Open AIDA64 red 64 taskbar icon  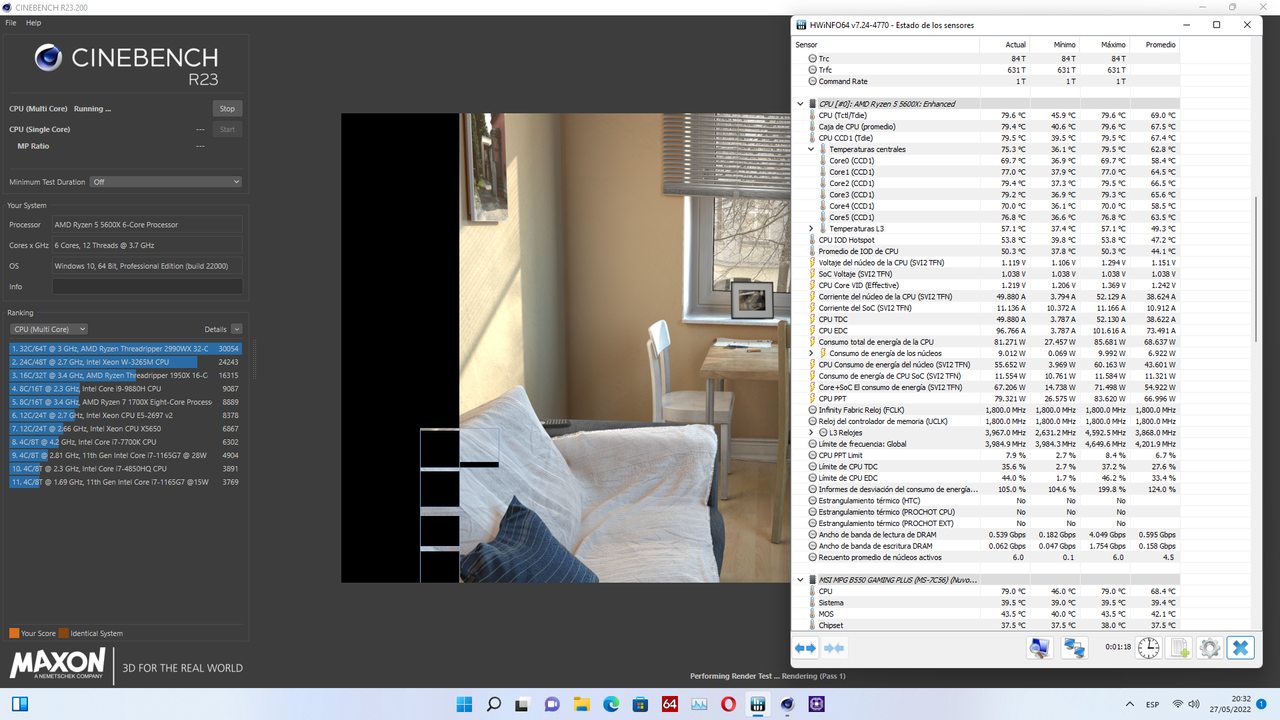click(670, 704)
